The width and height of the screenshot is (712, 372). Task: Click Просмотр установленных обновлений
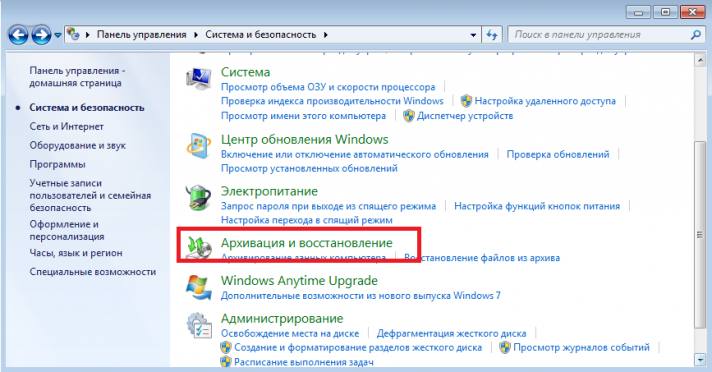[309, 169]
